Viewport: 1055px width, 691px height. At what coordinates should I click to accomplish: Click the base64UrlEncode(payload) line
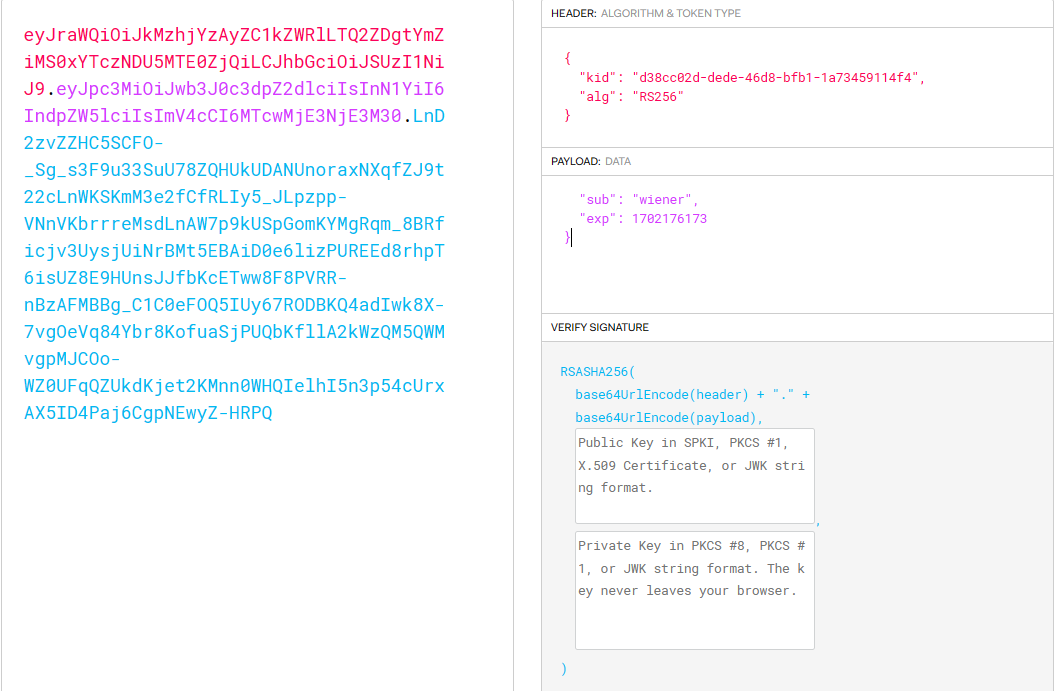(x=669, y=417)
